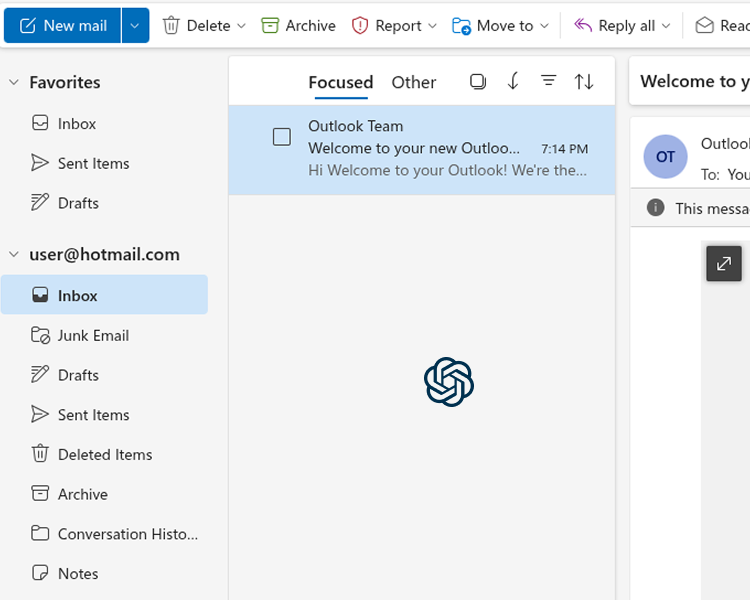The width and height of the screenshot is (750, 600).
Task: Open the Deleted Items trash folder
Action: [104, 454]
